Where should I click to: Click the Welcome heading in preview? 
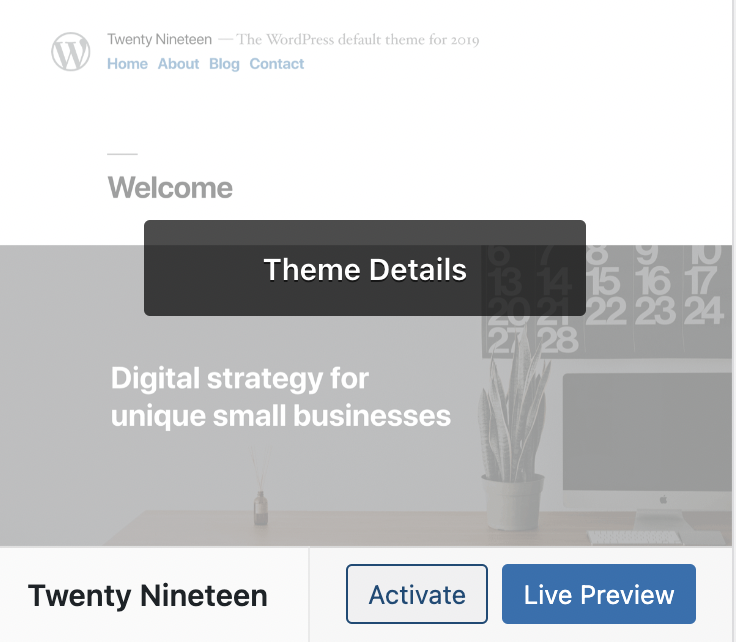coord(170,188)
